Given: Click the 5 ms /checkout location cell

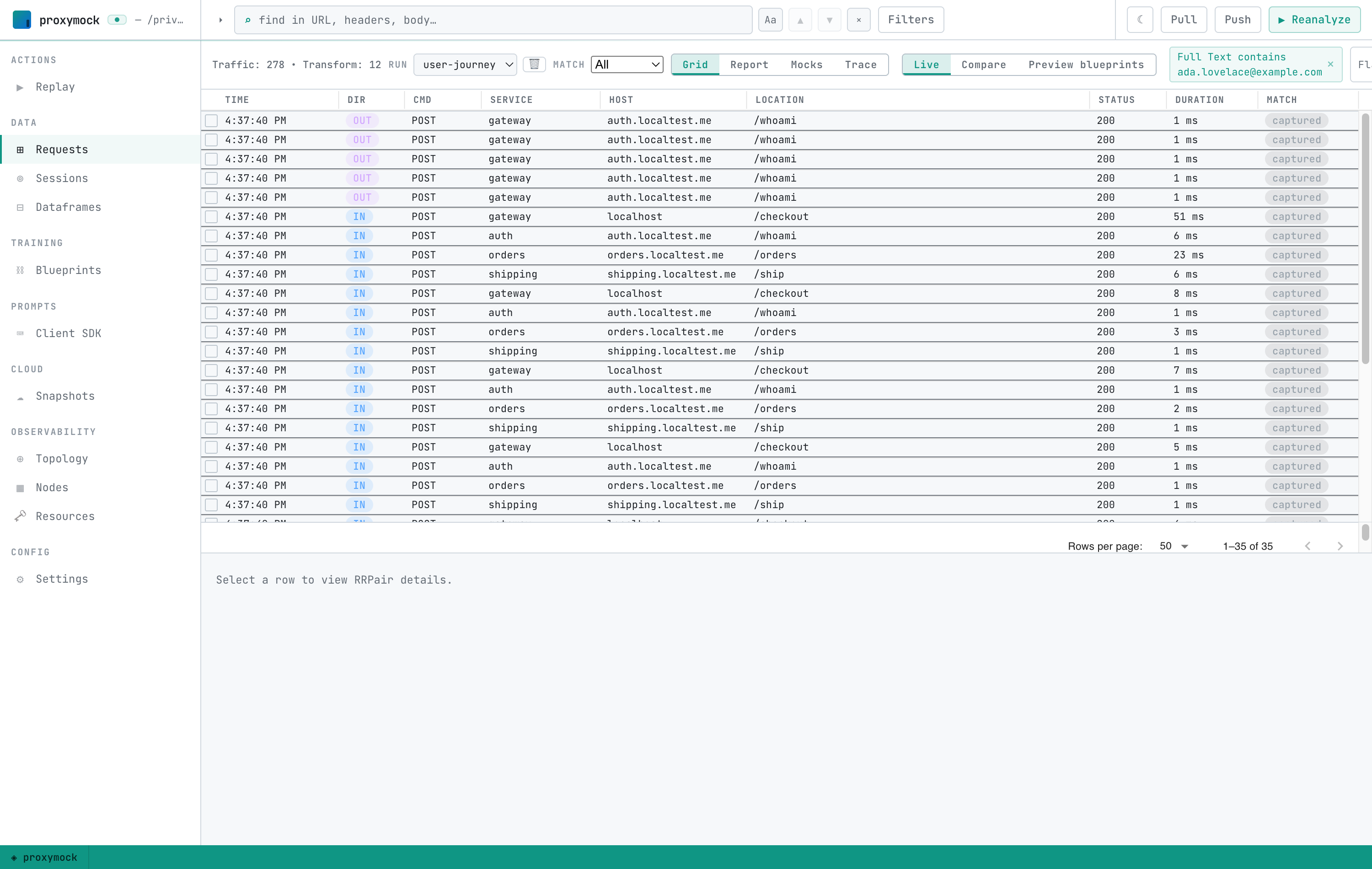Looking at the screenshot, I should 781,447.
